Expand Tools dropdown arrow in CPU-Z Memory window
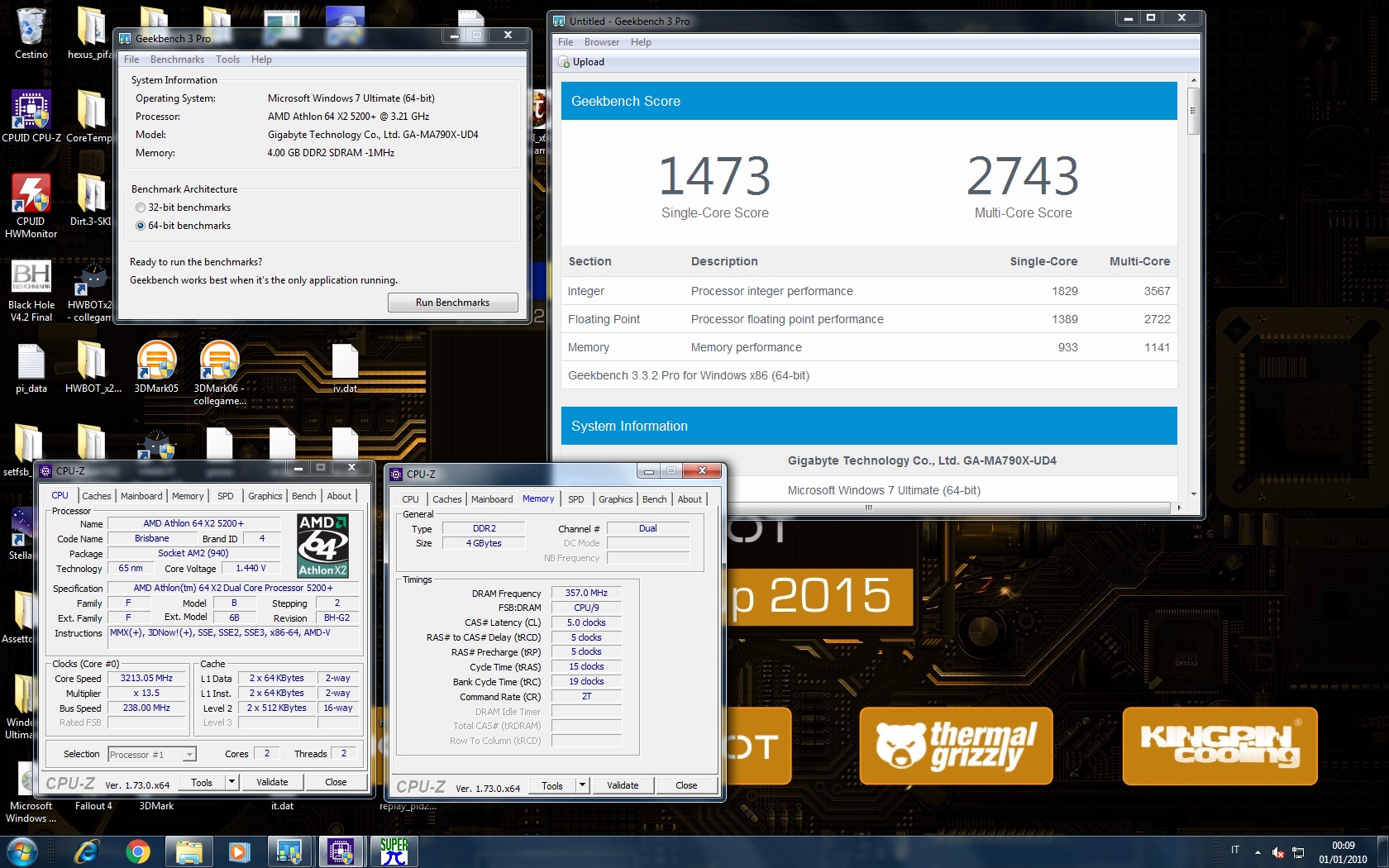 583,785
